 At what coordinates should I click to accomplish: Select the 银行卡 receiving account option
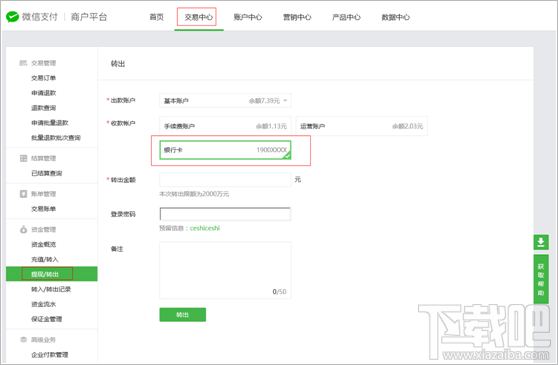click(x=225, y=150)
